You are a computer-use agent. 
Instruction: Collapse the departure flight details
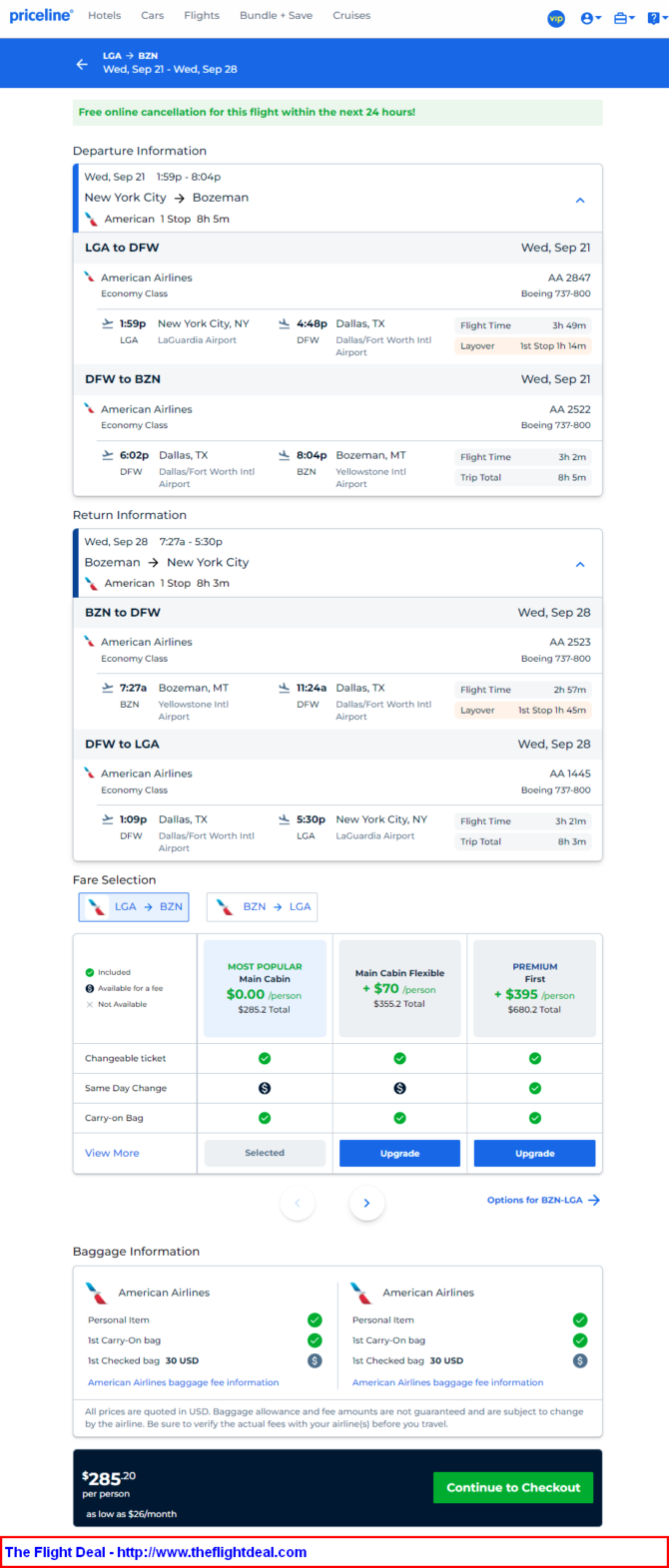point(580,201)
